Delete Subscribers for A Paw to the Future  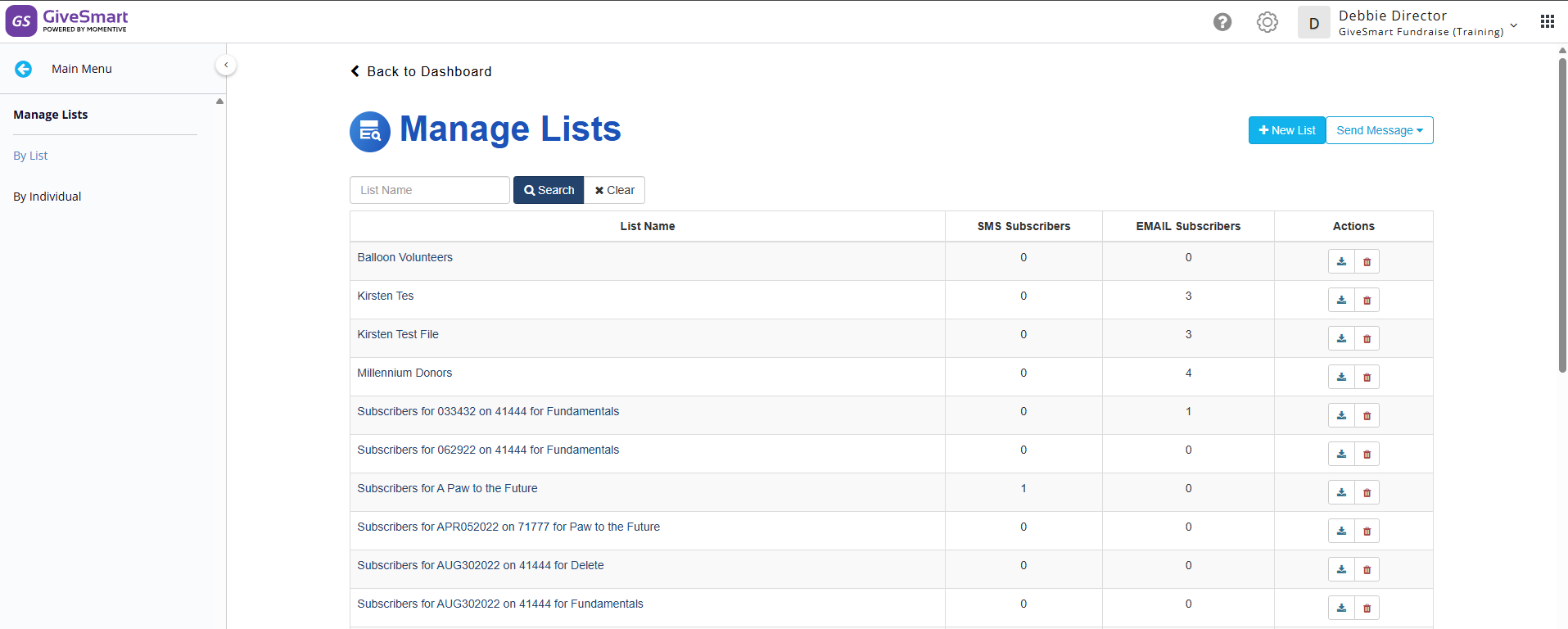pos(1367,492)
